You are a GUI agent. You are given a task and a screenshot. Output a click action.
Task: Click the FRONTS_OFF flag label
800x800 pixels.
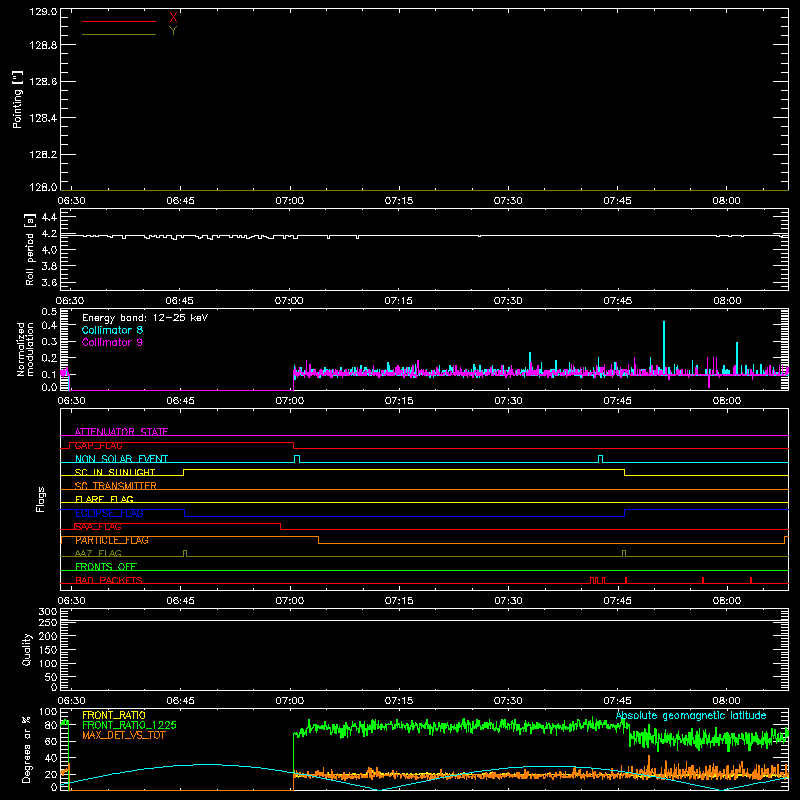tap(106, 566)
